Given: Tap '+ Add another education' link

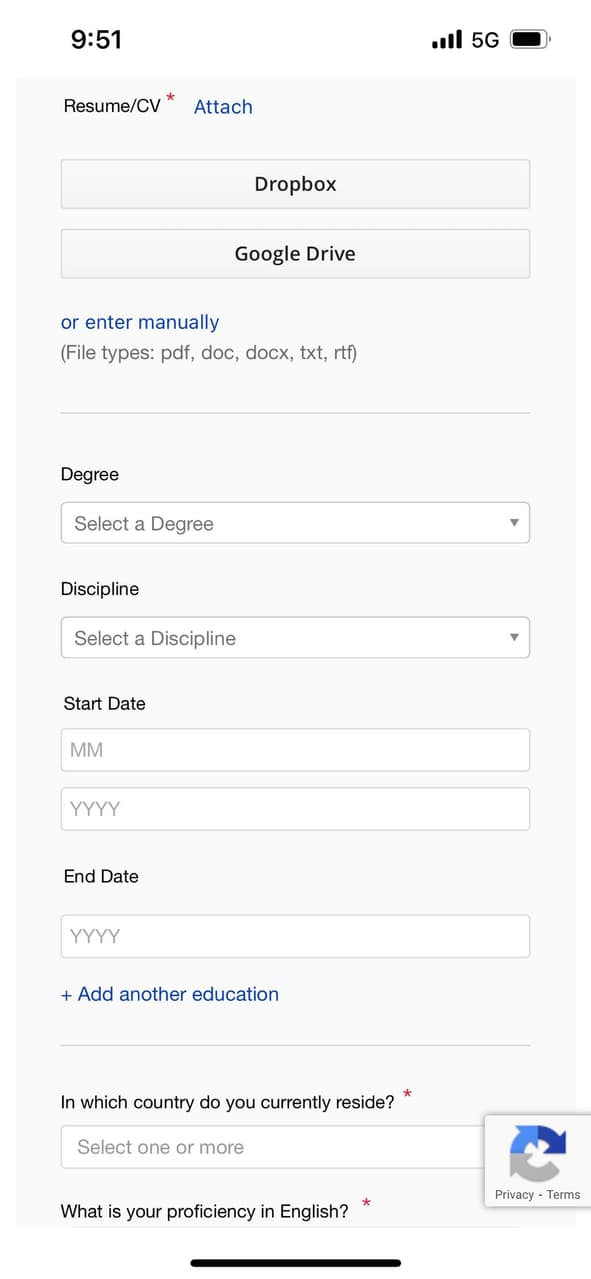Looking at the screenshot, I should [170, 994].
